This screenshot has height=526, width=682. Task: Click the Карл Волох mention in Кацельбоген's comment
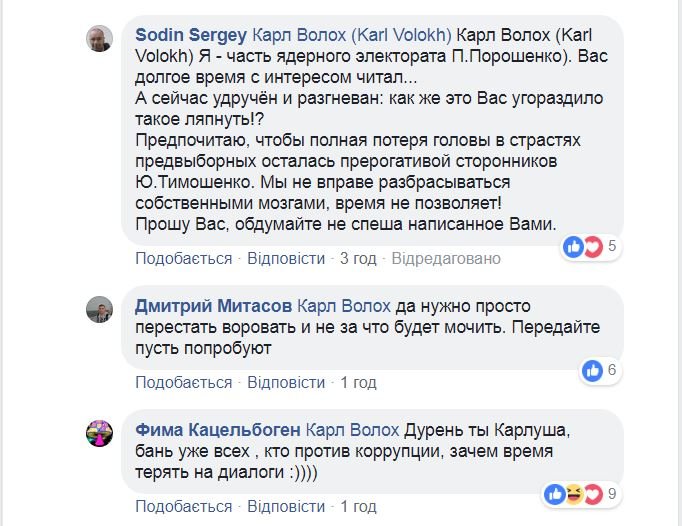(x=353, y=429)
